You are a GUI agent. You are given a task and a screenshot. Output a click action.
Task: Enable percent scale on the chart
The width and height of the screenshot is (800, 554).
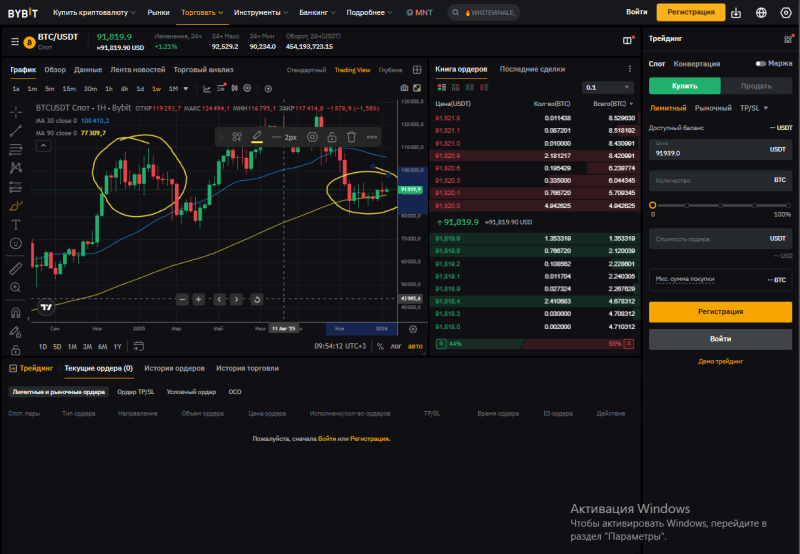pyautogui.click(x=380, y=346)
